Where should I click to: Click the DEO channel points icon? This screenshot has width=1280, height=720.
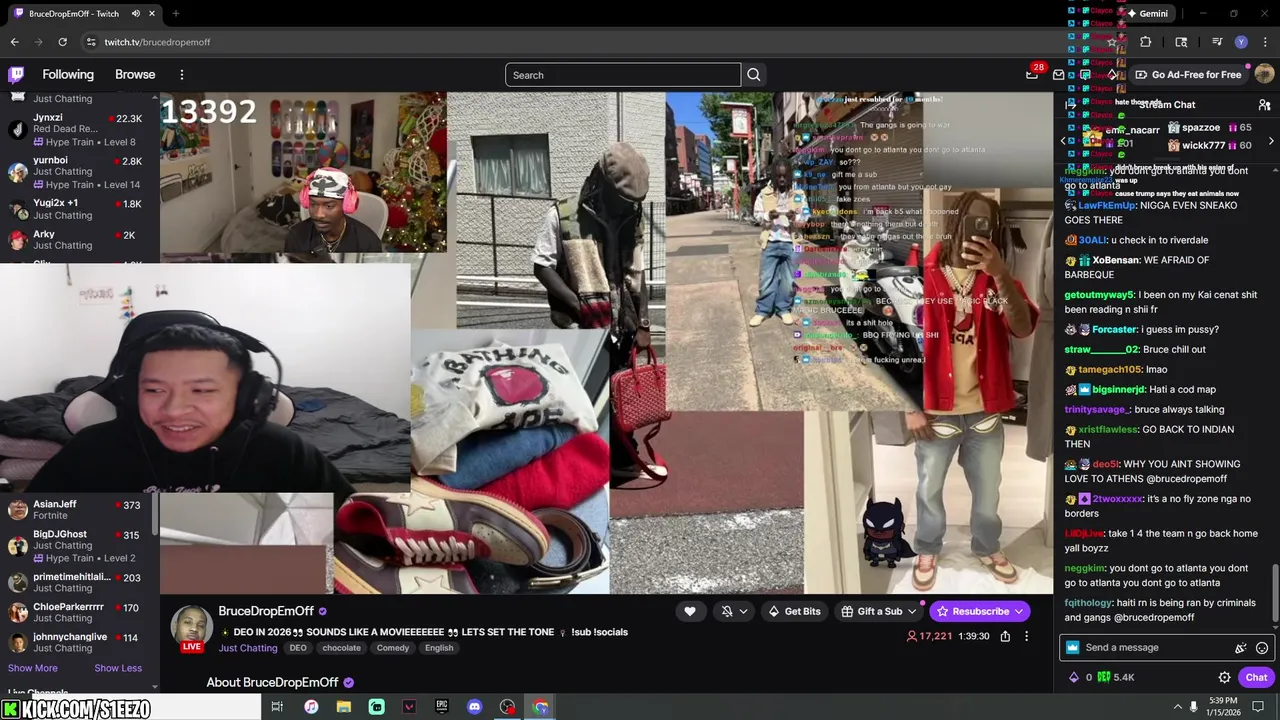point(1104,677)
